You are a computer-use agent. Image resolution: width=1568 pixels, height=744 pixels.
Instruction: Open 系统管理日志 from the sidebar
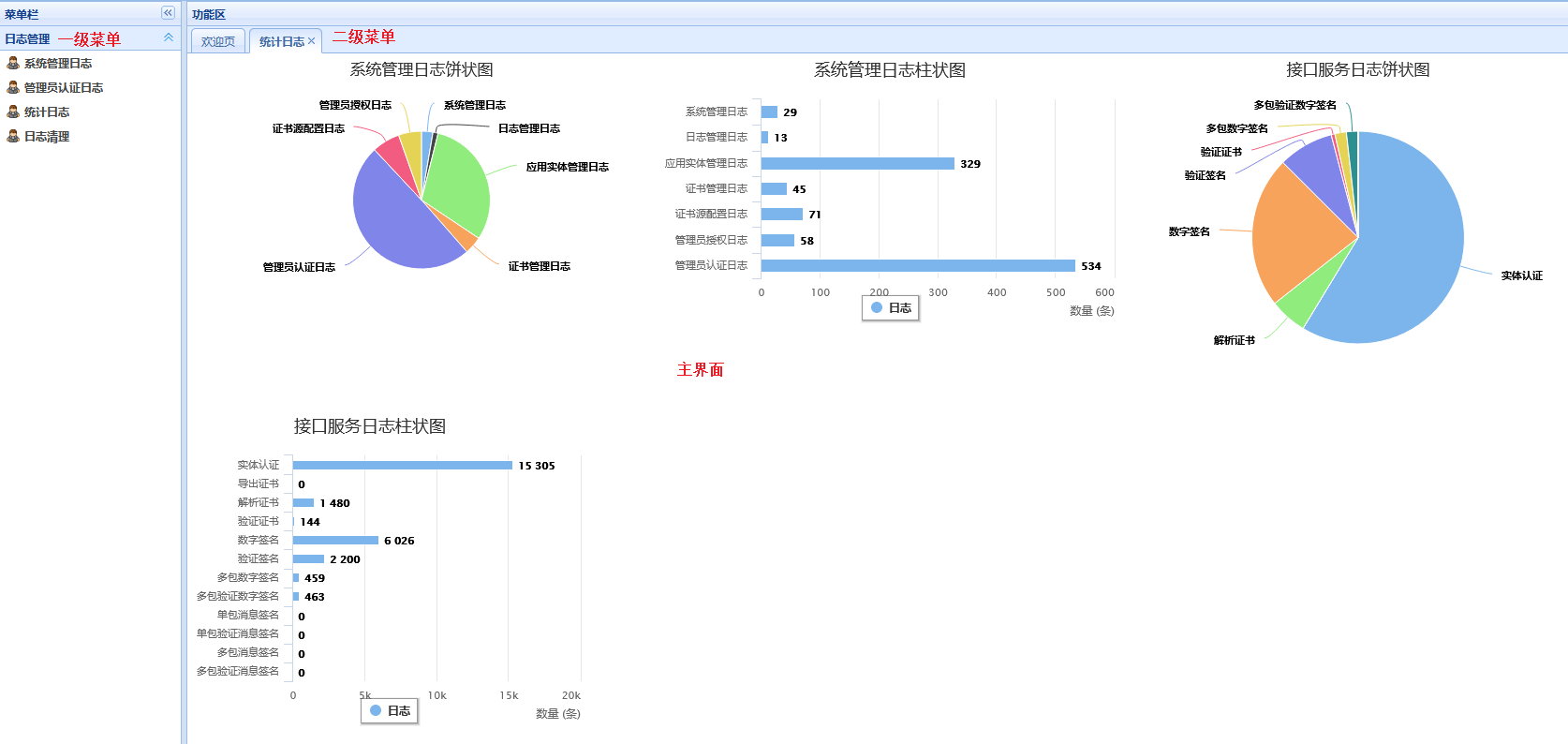(58, 64)
